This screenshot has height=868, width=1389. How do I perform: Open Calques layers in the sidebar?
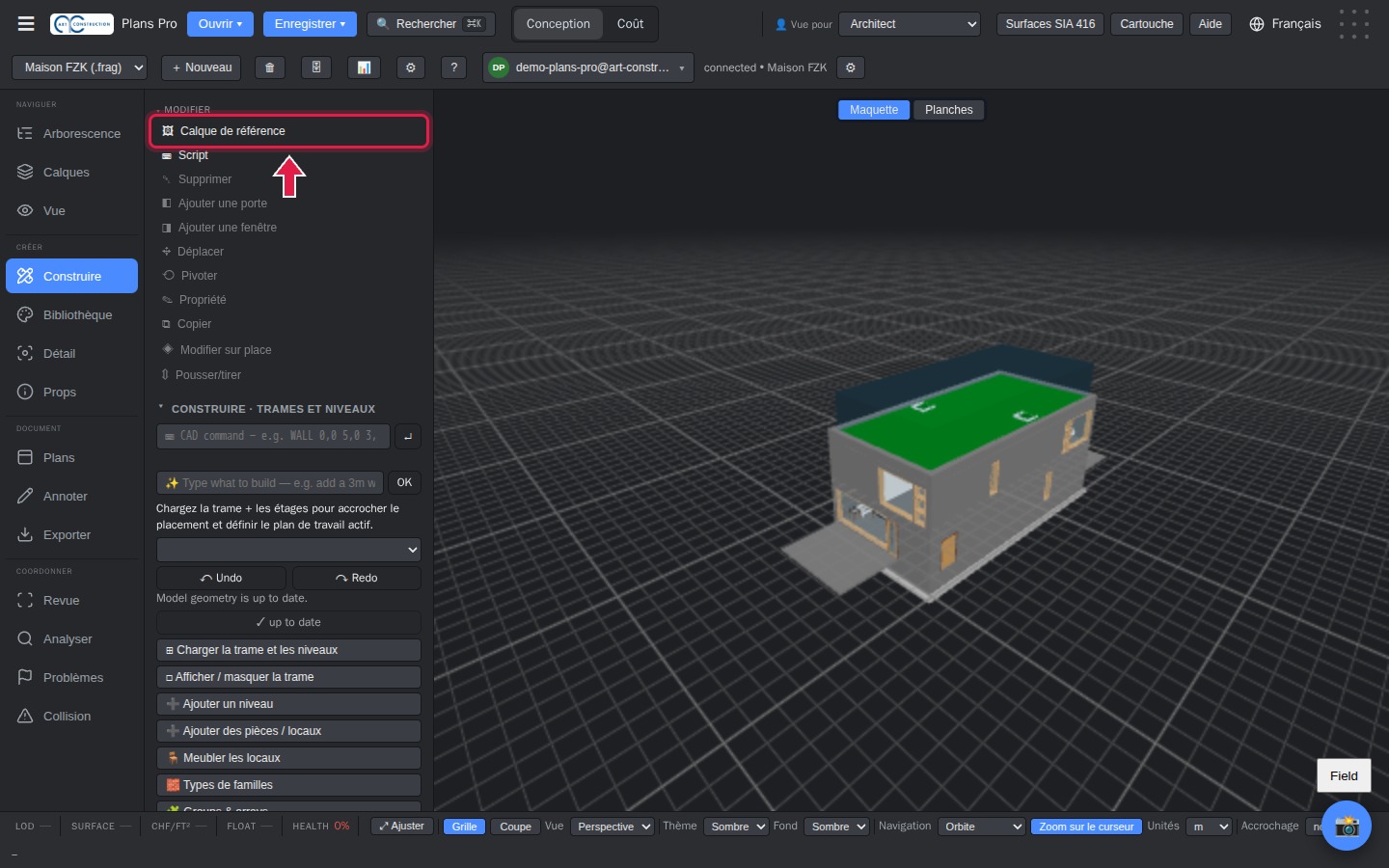[72, 172]
